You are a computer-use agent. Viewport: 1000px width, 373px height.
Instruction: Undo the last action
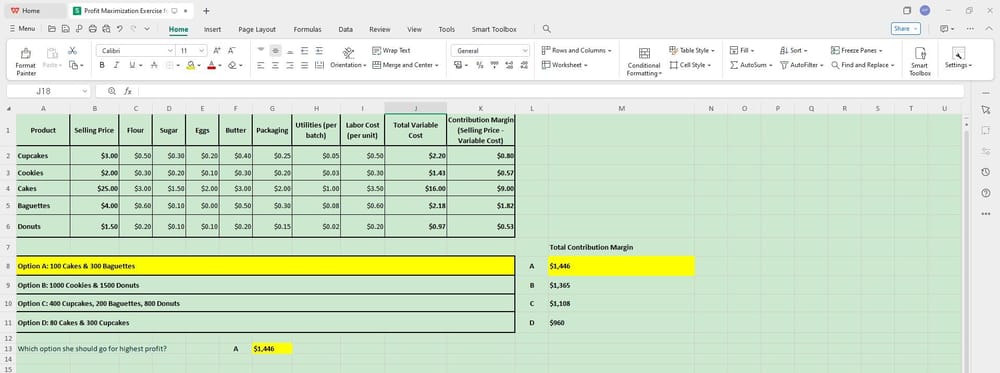coord(119,29)
